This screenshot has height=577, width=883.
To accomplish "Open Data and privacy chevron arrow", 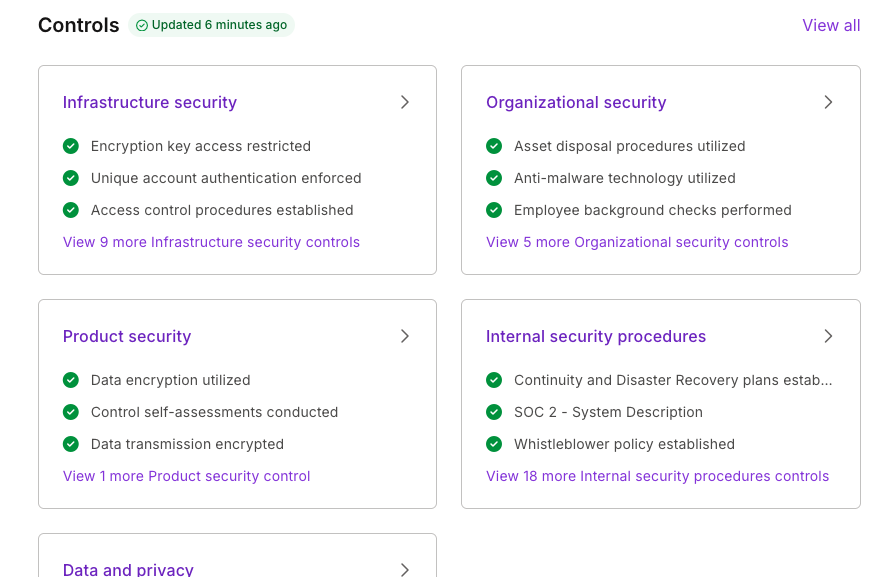I will tap(405, 569).
